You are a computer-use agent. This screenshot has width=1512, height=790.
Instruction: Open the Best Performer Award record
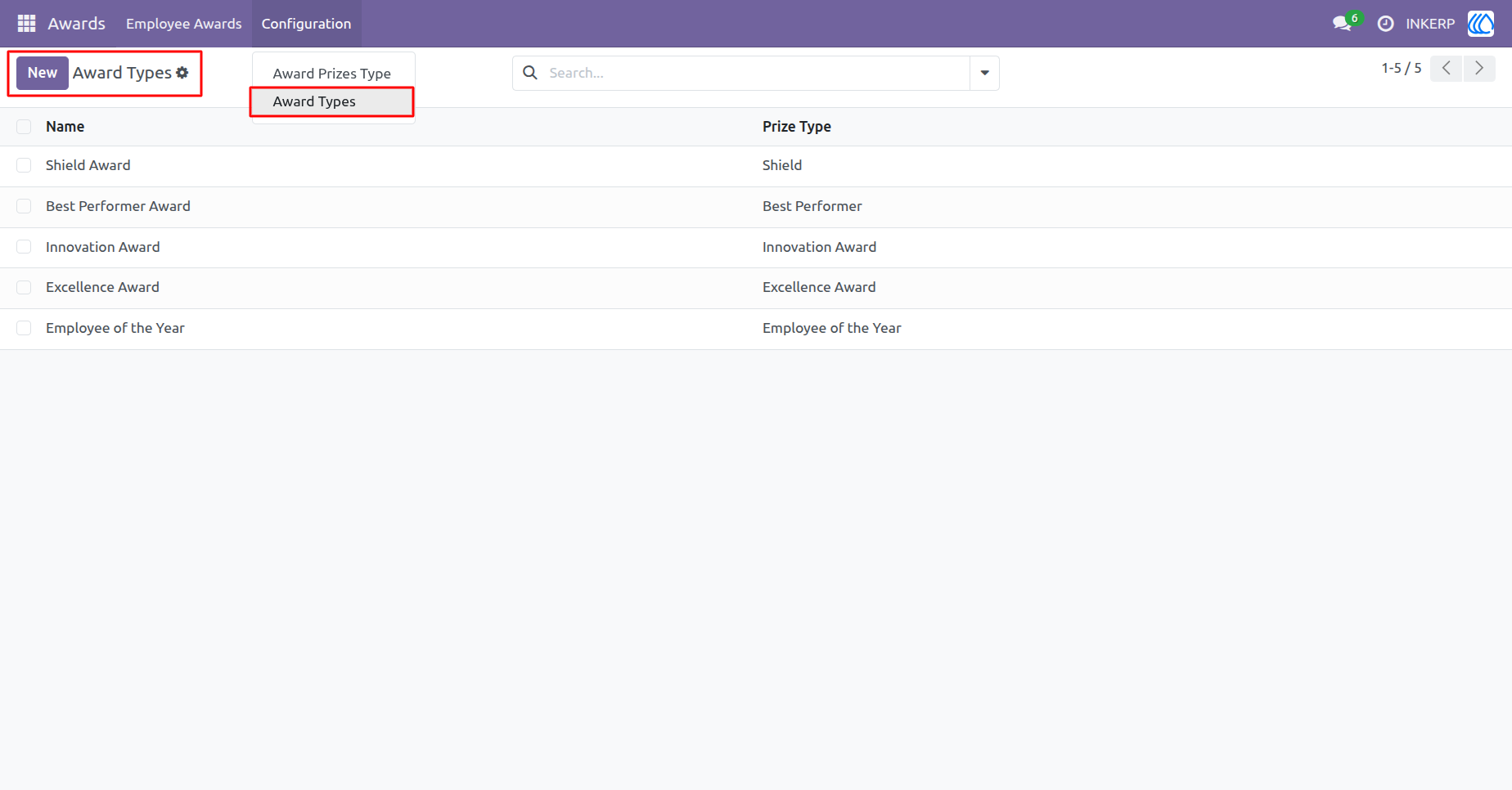point(118,206)
